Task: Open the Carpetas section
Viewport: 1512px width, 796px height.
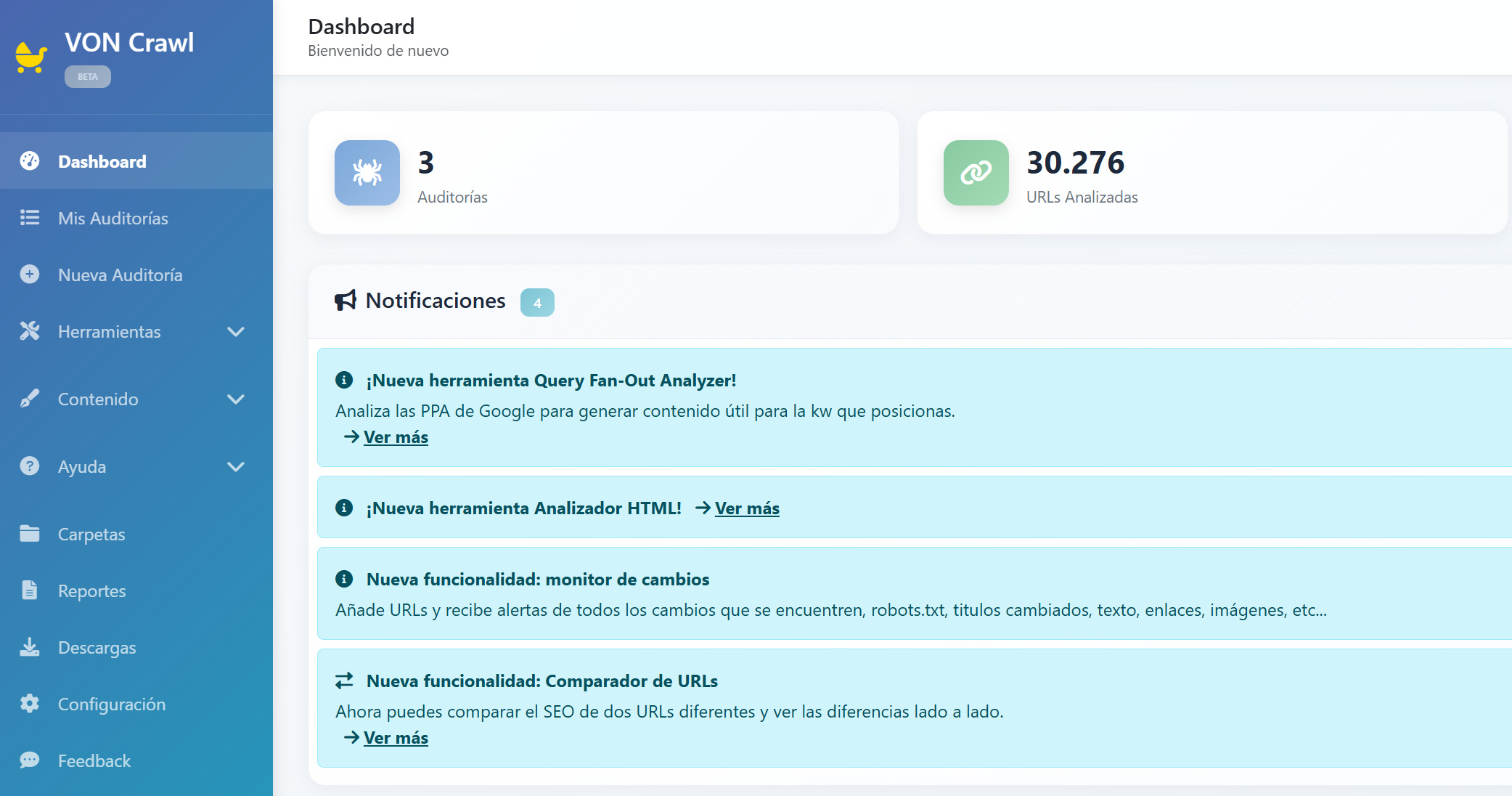Action: (x=91, y=534)
